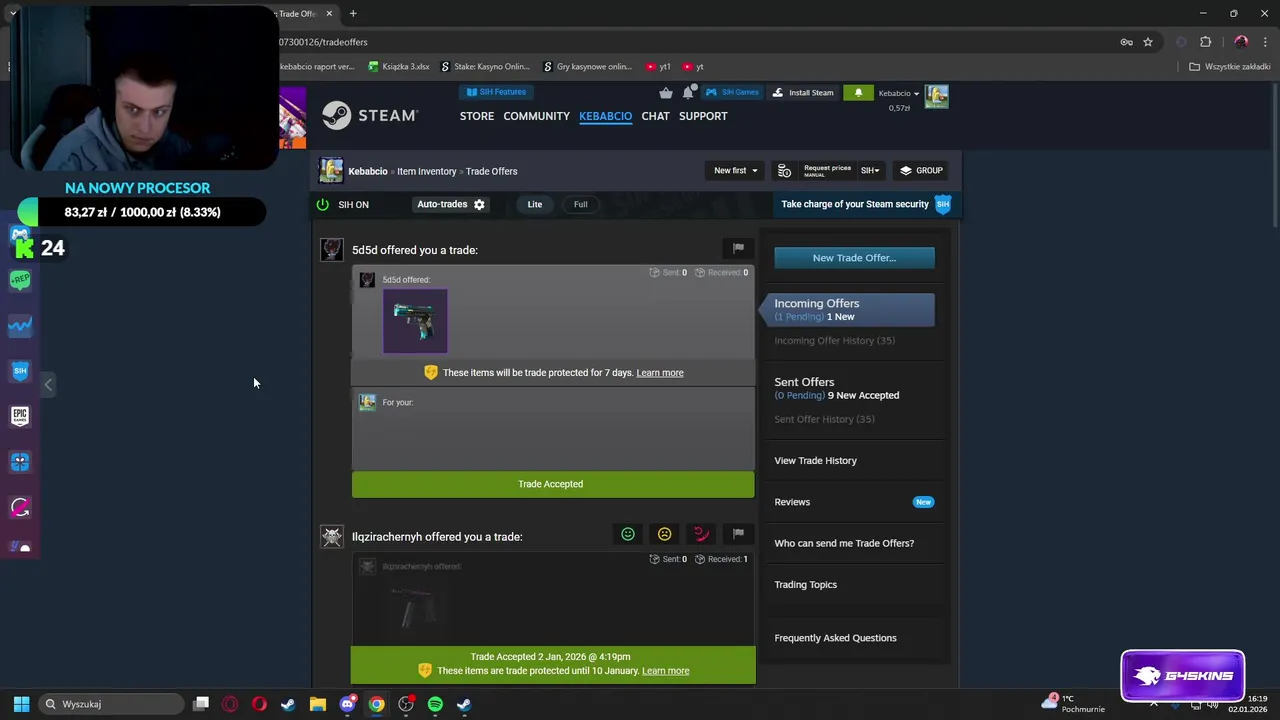Click the Wyszukaj taskbar search field
This screenshot has width=1280, height=720.
tap(112, 704)
